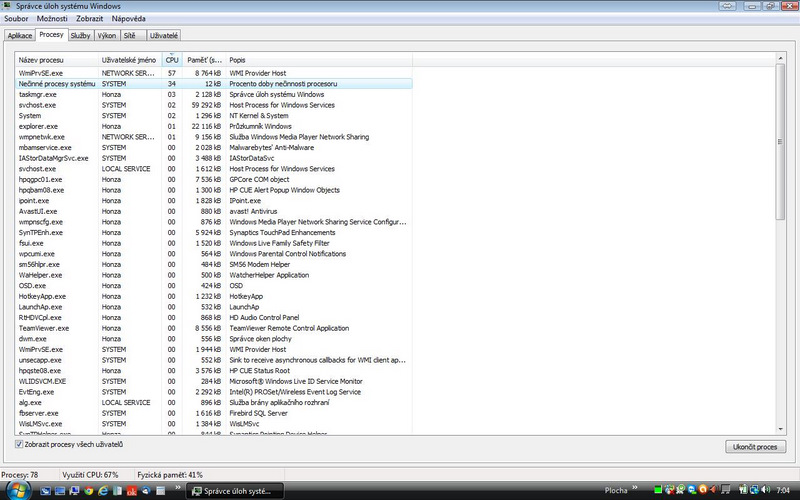Open the Nápověda menu
Viewport: 800px width, 500px height.
click(129, 18)
